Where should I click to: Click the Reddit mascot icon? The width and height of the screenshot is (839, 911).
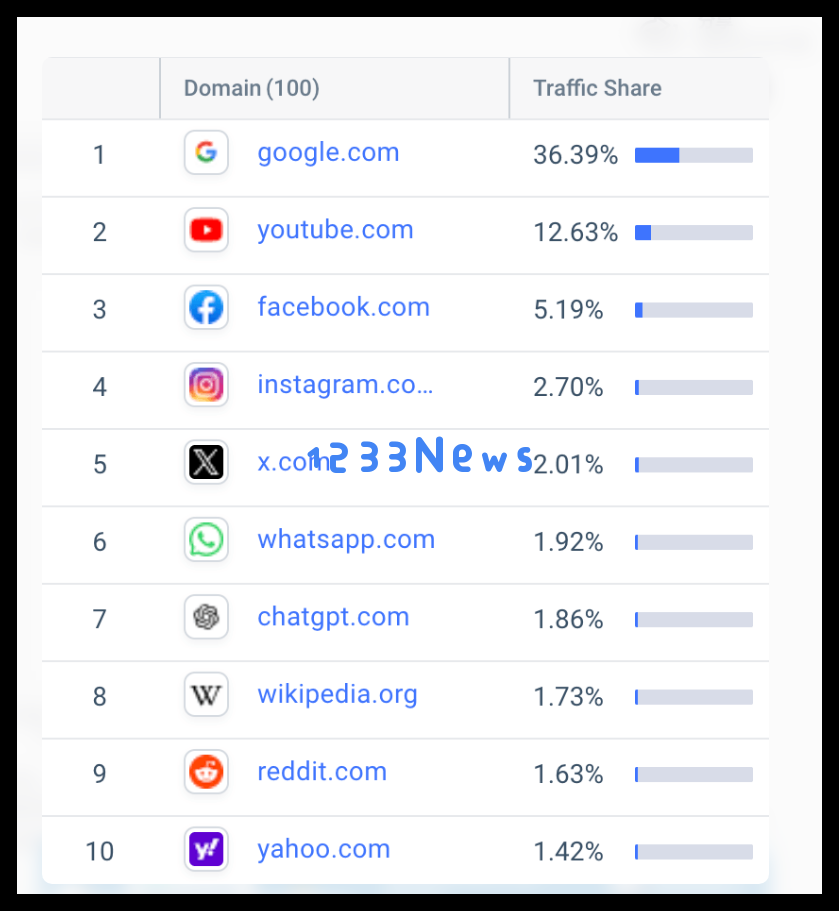(206, 772)
